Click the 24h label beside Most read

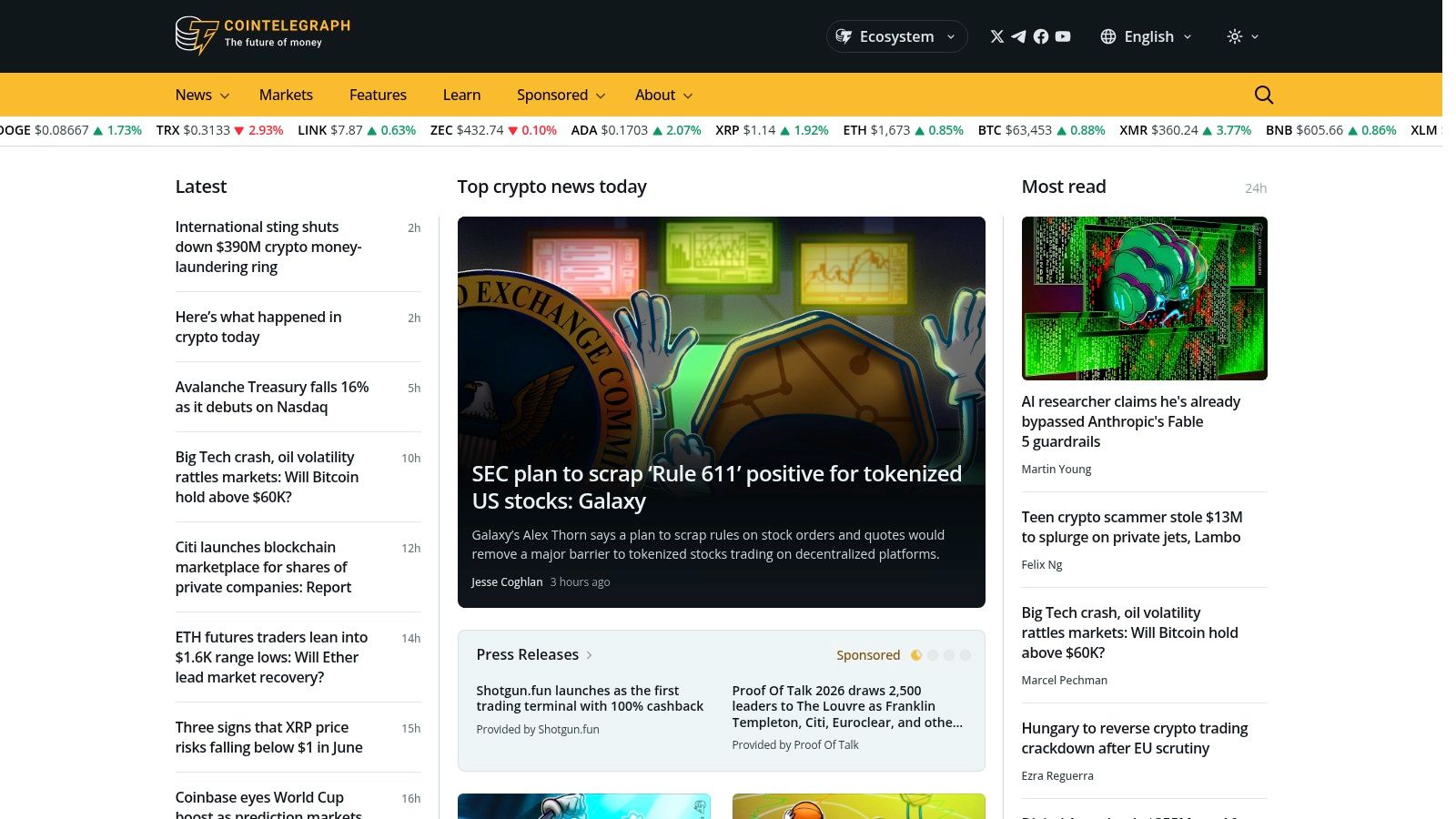click(1256, 188)
